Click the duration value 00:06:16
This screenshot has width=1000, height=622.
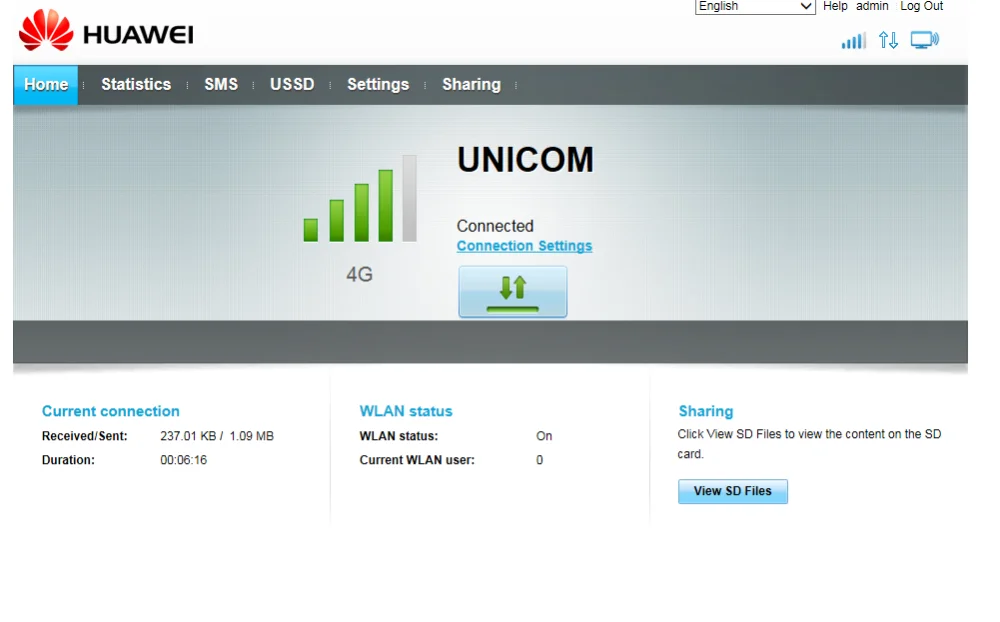pos(184,460)
